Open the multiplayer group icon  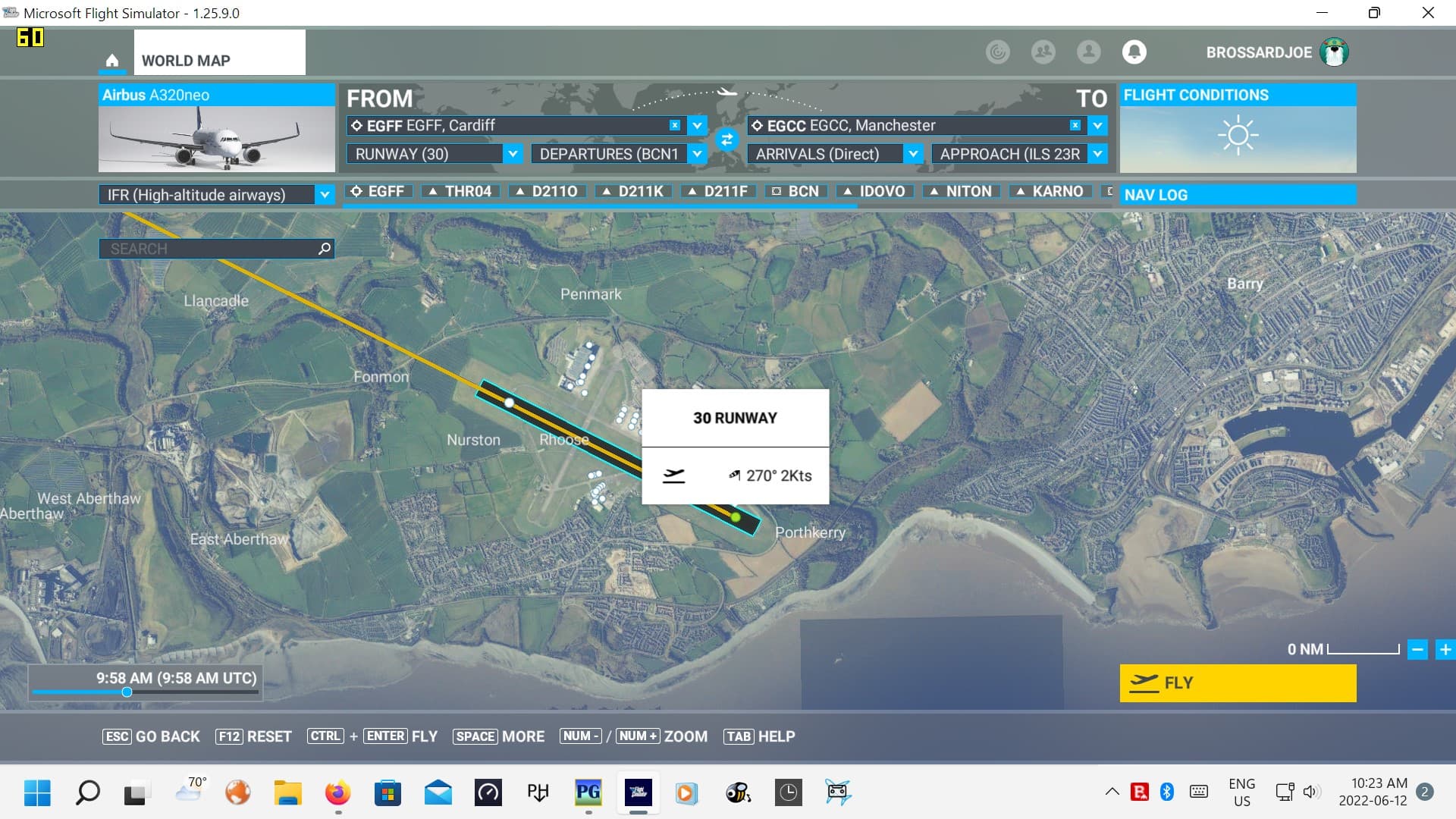tap(1043, 52)
